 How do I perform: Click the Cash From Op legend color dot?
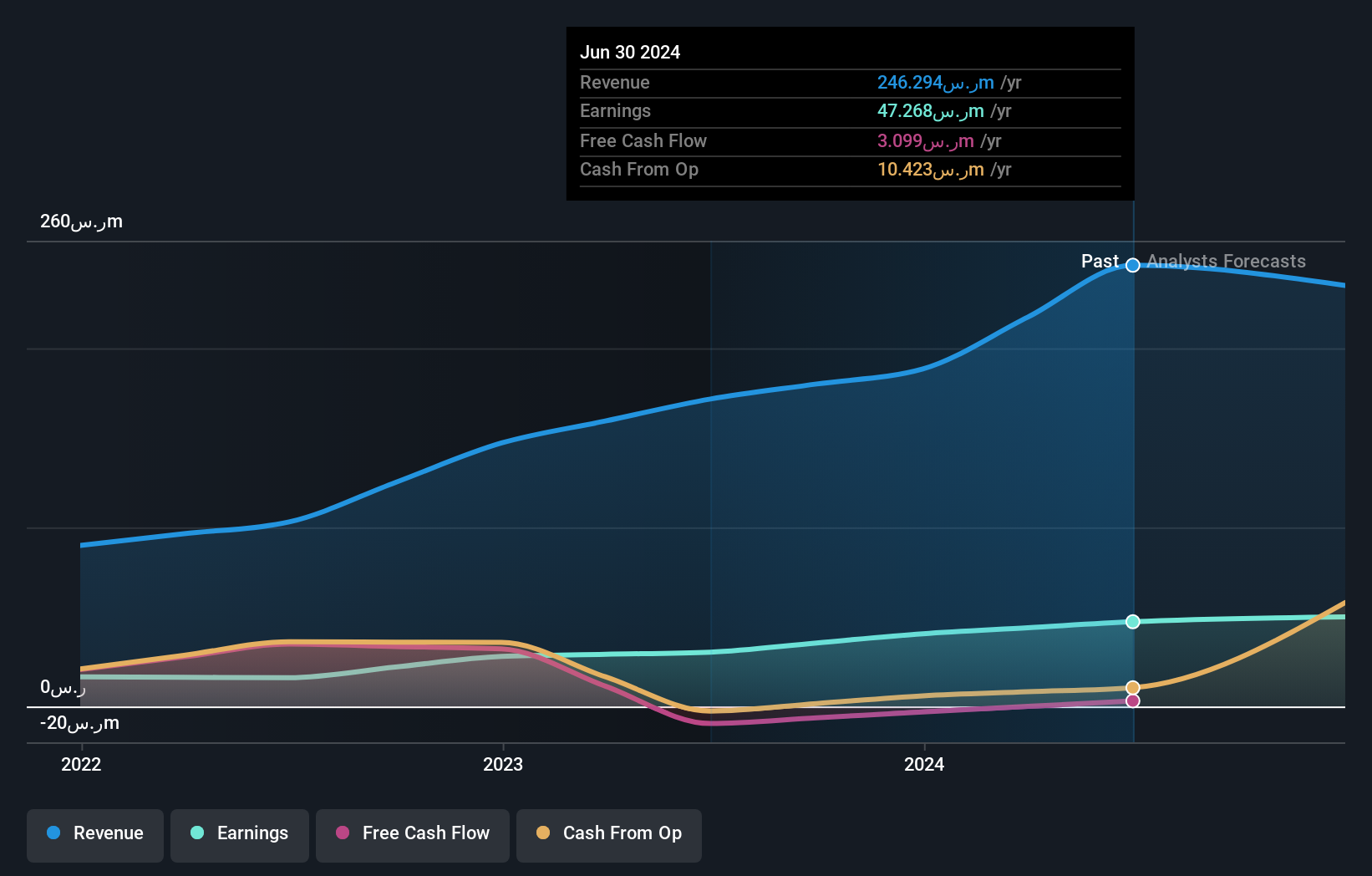(543, 833)
